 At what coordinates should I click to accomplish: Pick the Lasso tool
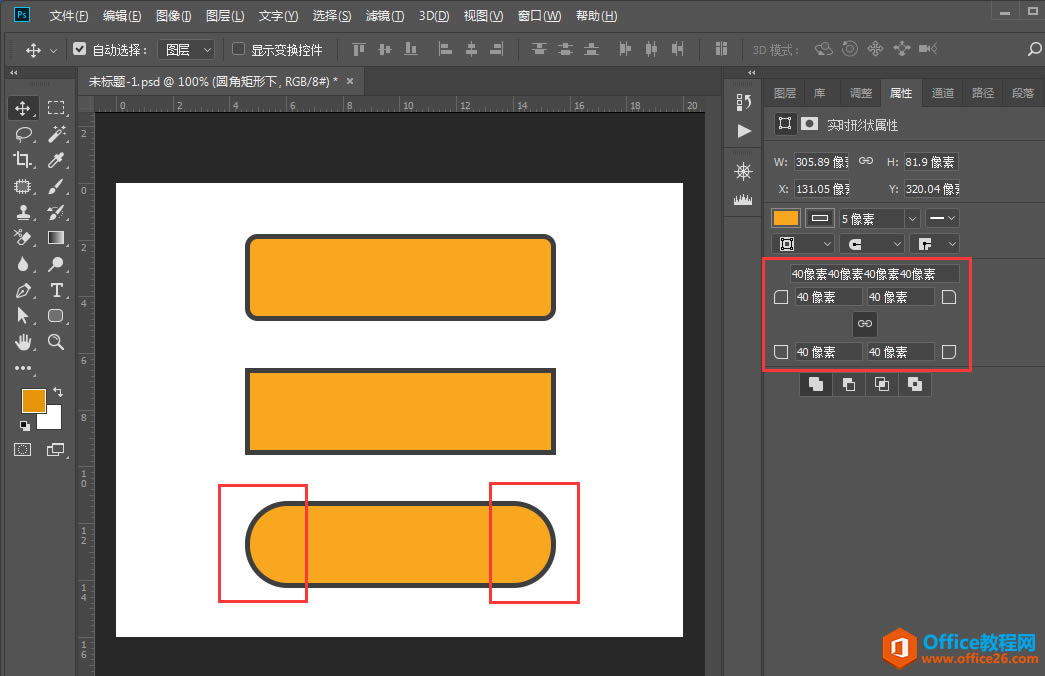point(23,134)
